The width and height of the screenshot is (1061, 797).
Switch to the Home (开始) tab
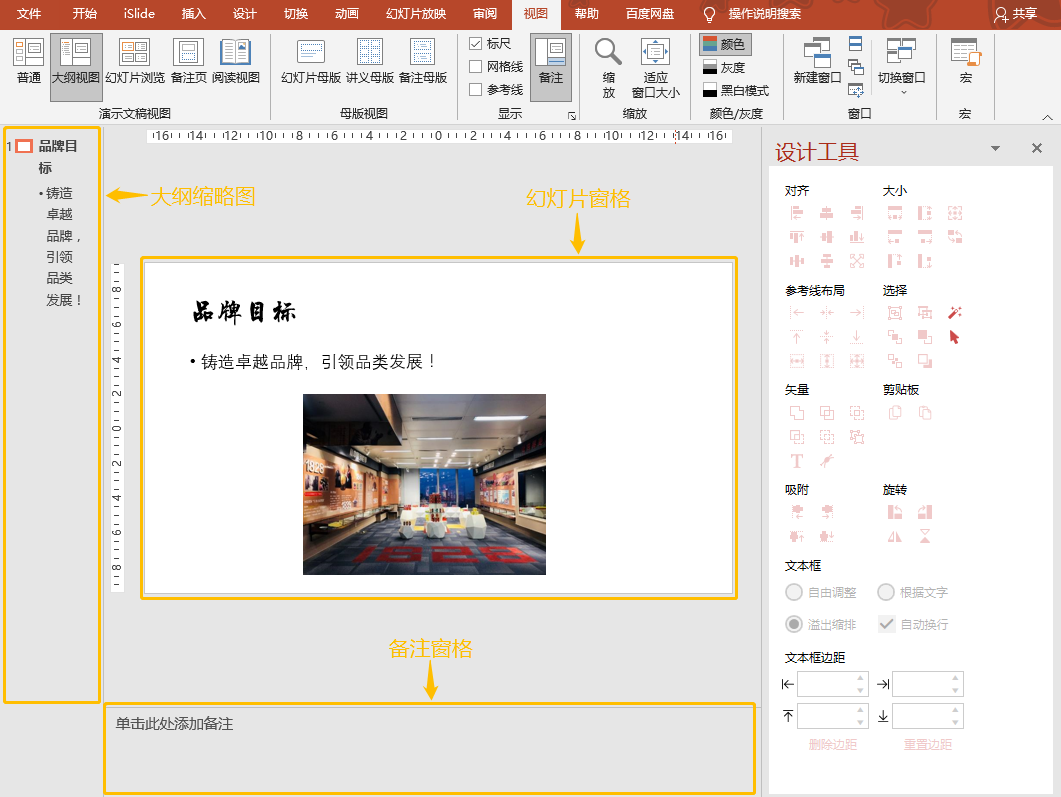pyautogui.click(x=85, y=14)
